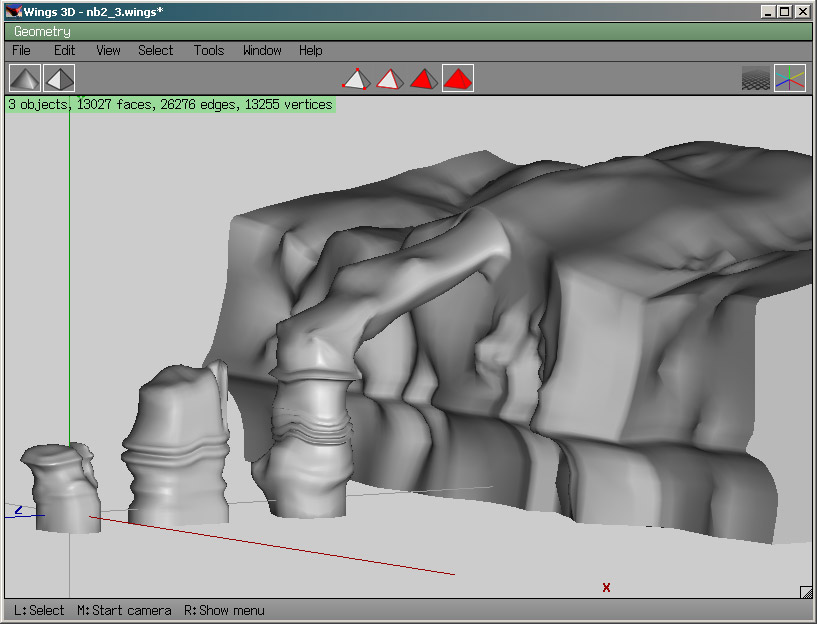Open the File menu
This screenshot has height=624, width=817.
pyautogui.click(x=21, y=50)
